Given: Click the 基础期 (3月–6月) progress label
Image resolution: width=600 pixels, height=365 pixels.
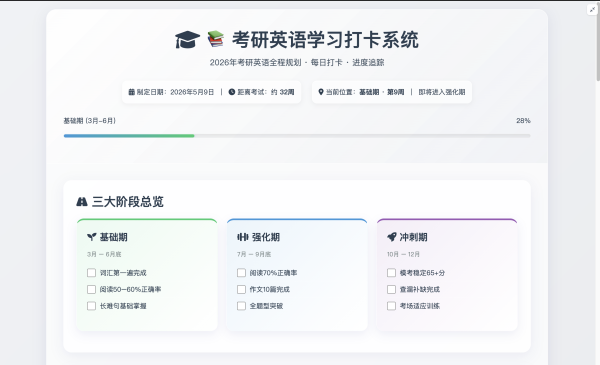Looking at the screenshot, I should (x=90, y=121).
